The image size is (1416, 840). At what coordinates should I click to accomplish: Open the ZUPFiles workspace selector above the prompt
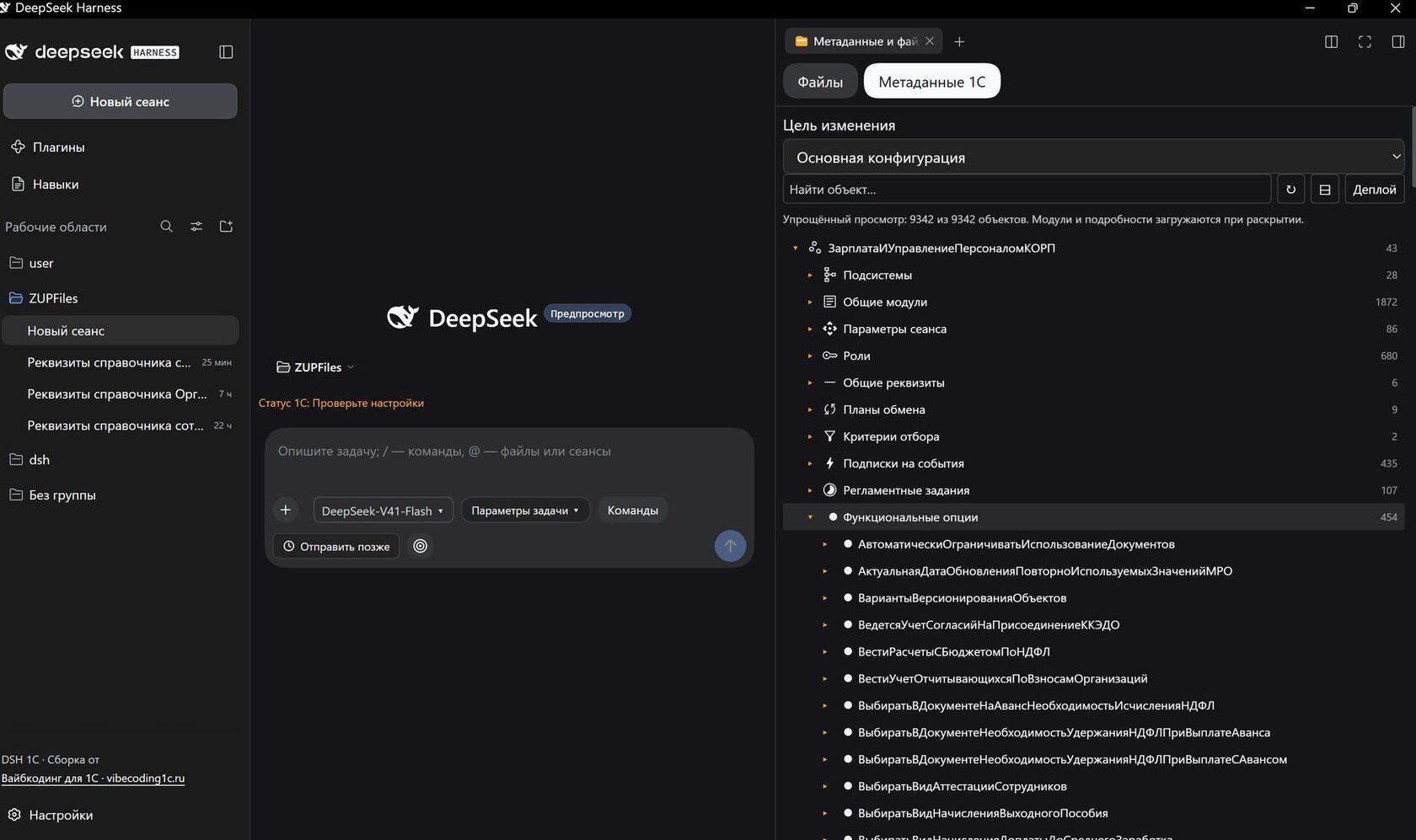316,367
